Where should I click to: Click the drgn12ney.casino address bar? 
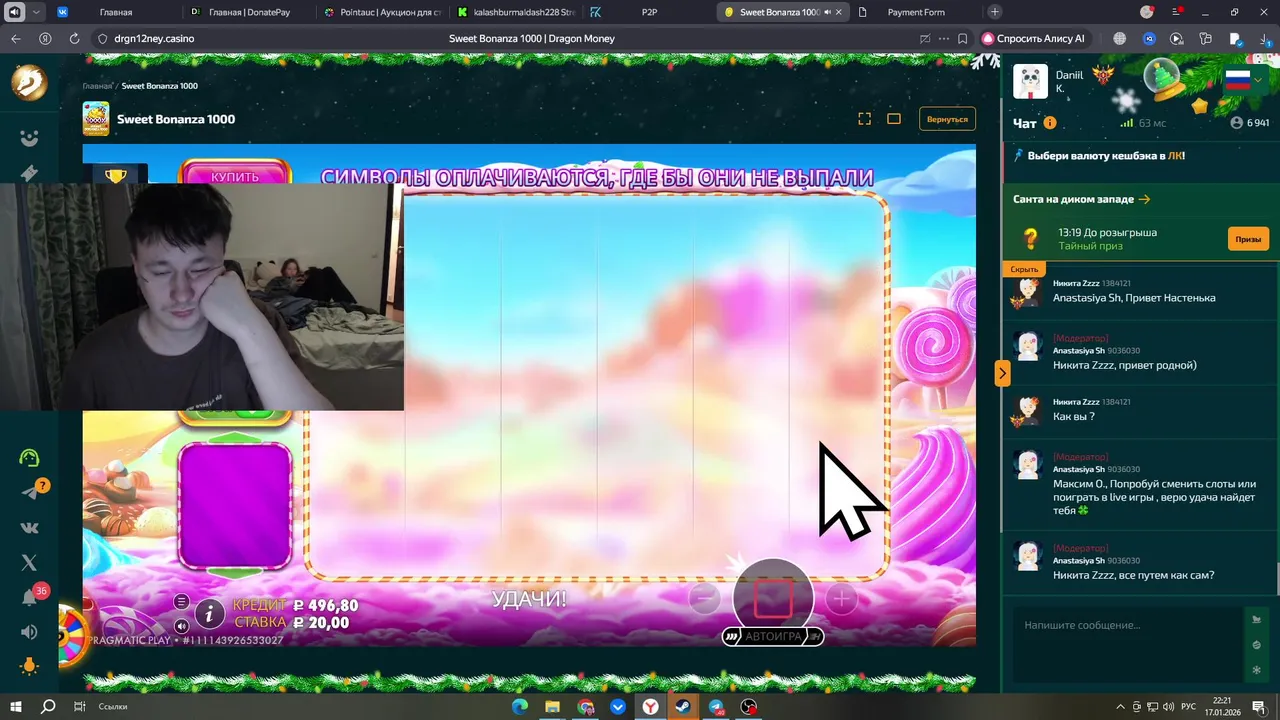(x=154, y=38)
